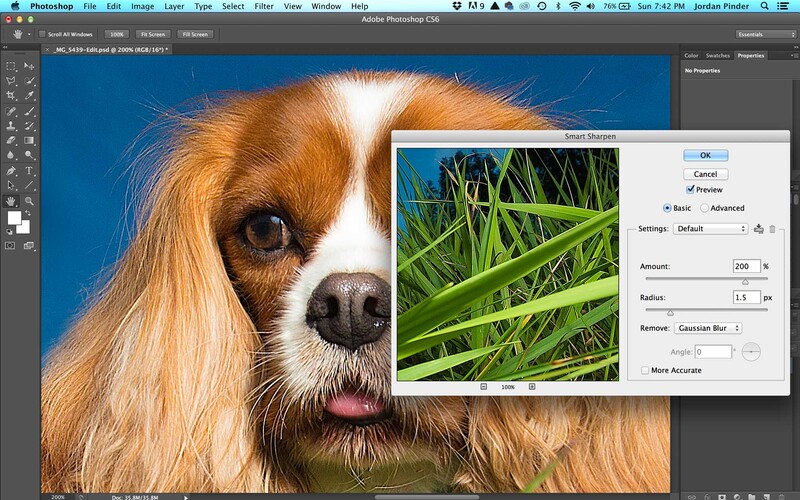Select the Pen tool
The width and height of the screenshot is (800, 500).
[11, 171]
